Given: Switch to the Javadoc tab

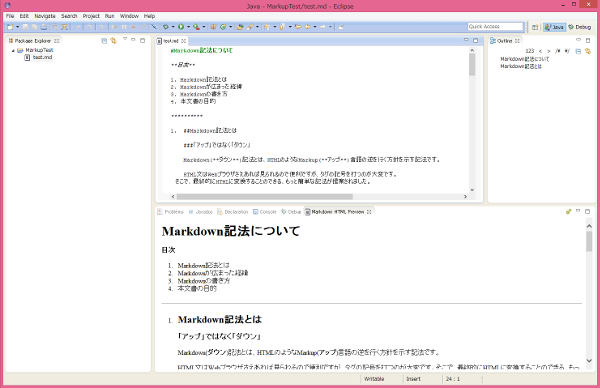Looking at the screenshot, I should (201, 212).
